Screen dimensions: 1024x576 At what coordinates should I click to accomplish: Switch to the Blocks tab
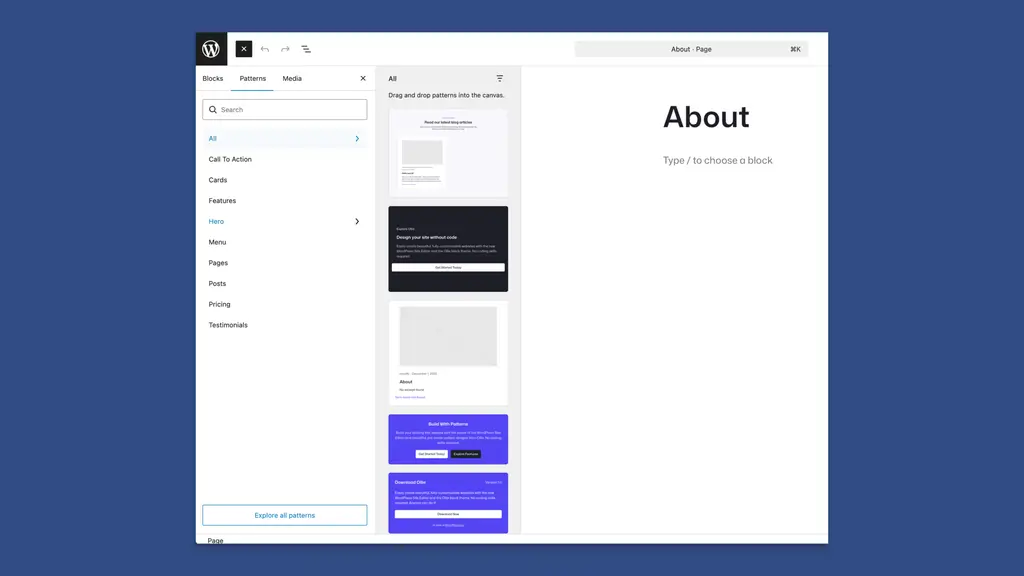click(213, 78)
